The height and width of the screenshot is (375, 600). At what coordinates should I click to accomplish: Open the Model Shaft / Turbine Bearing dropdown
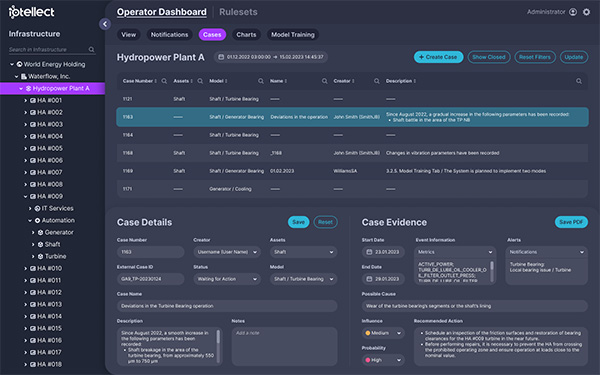303,279
